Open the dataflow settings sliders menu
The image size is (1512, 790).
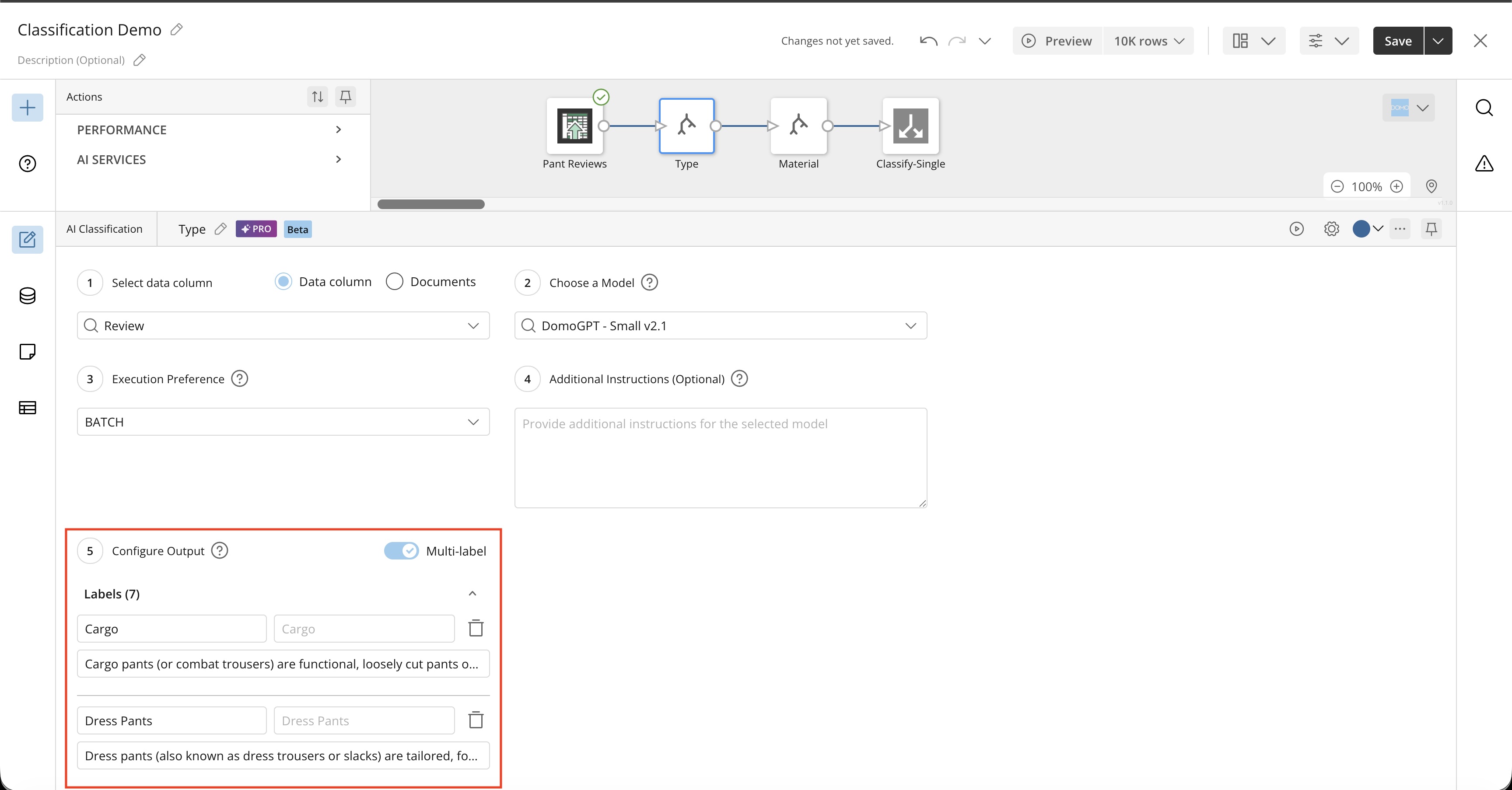1329,41
